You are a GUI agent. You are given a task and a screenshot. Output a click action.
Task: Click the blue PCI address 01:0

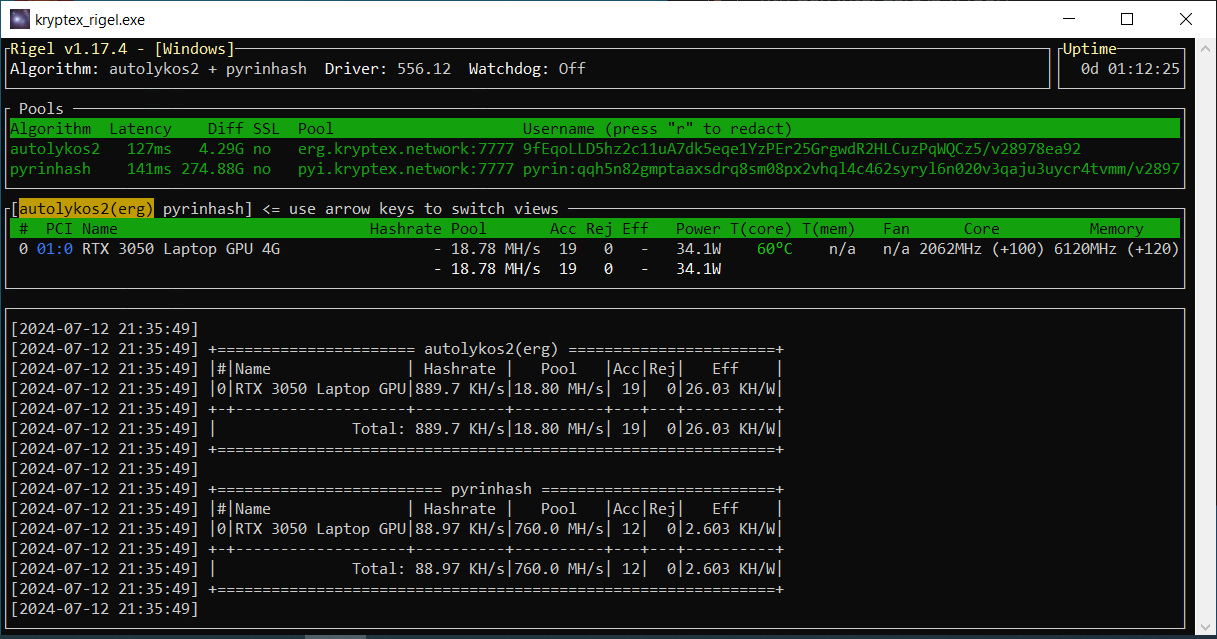[x=55, y=248]
